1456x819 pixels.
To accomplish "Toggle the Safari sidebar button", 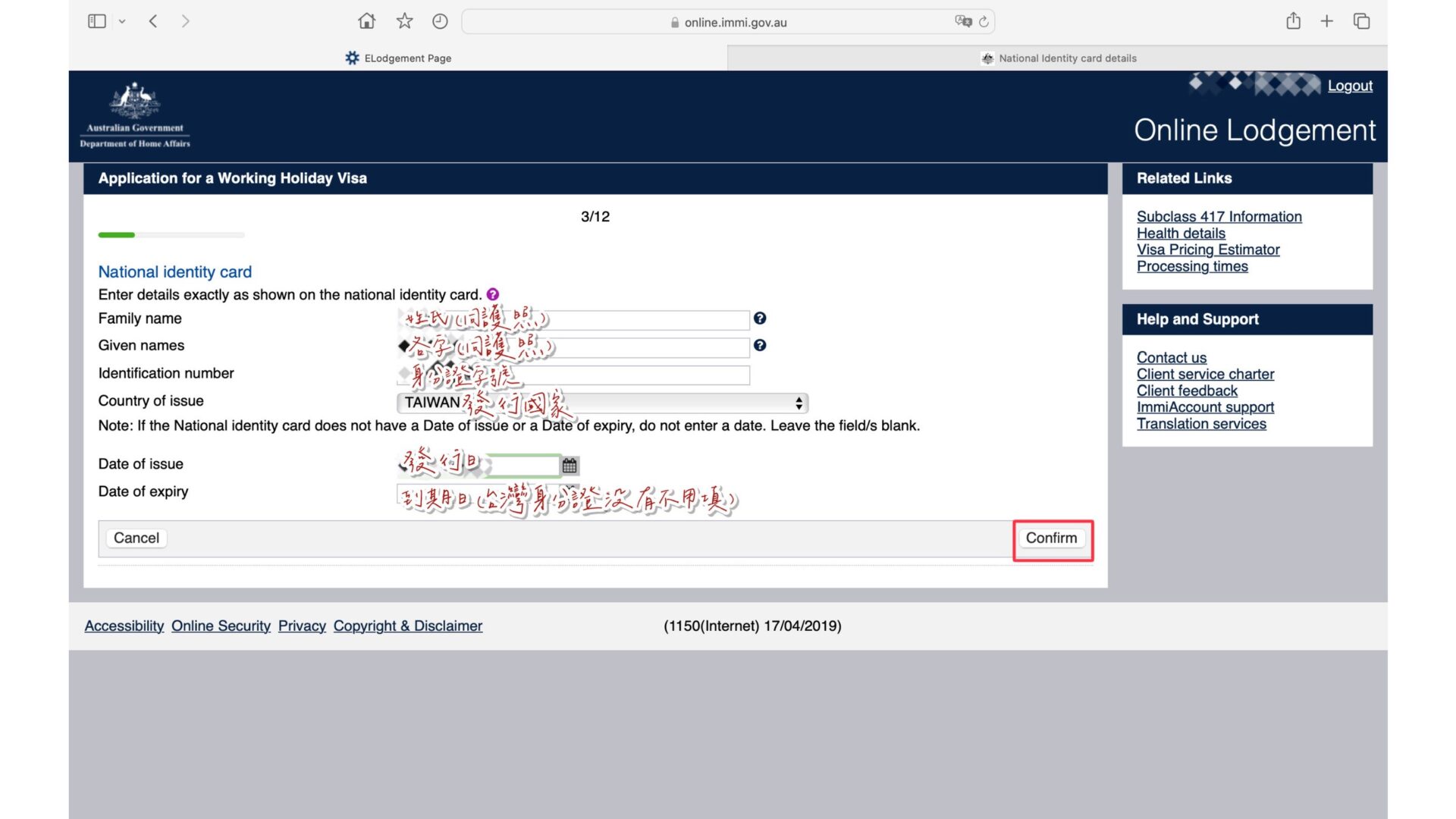I will 96,21.
